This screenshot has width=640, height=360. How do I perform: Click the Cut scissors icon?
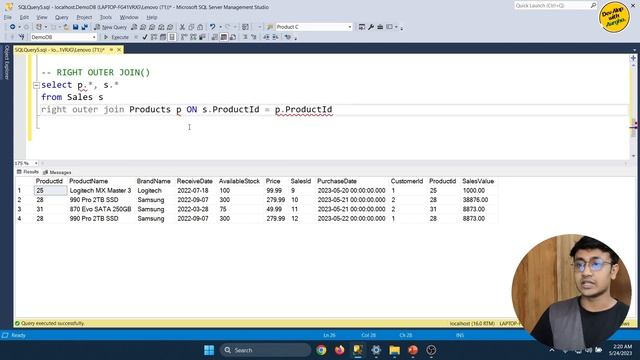182,27
